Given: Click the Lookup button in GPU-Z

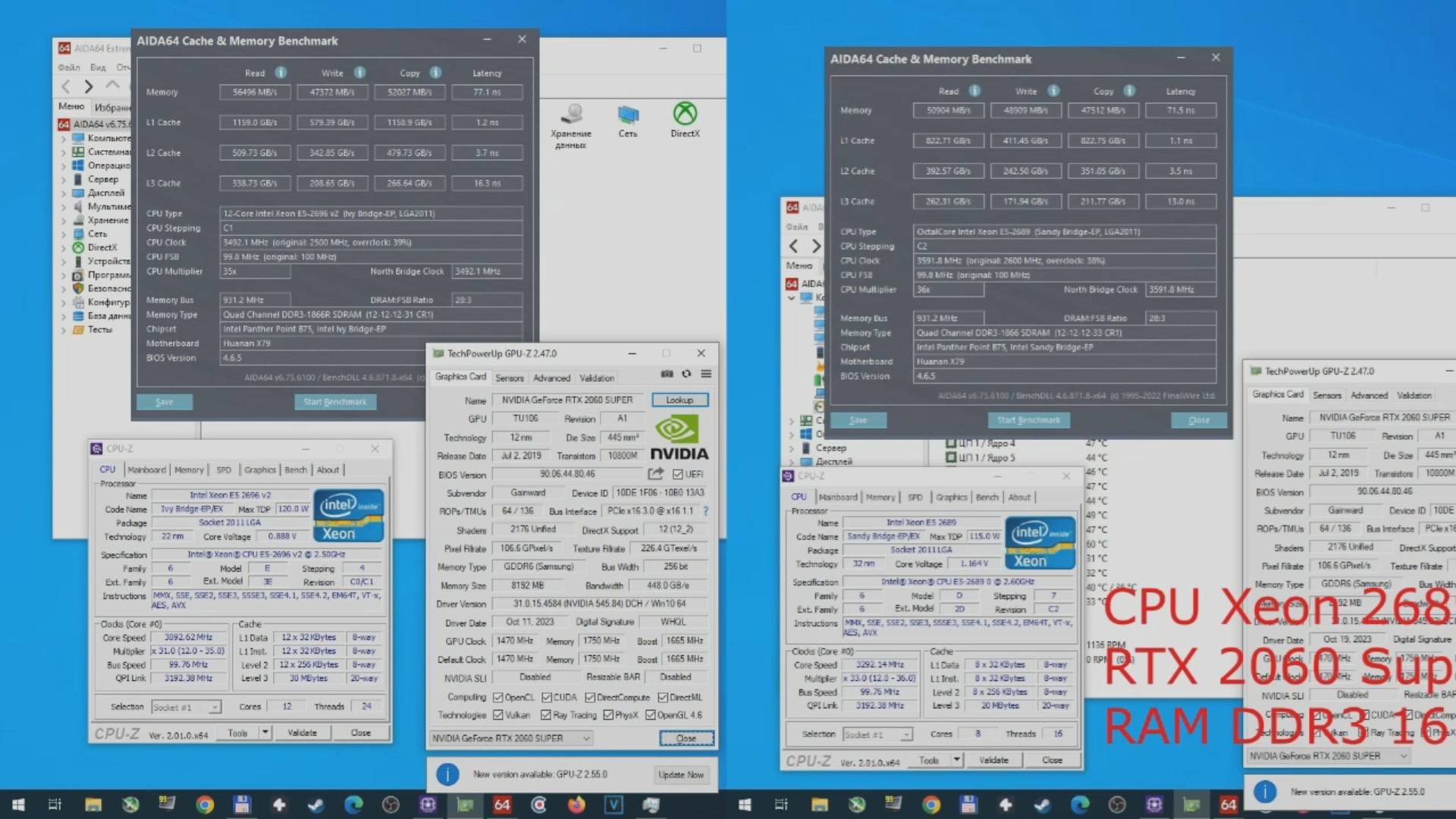Looking at the screenshot, I should (679, 400).
